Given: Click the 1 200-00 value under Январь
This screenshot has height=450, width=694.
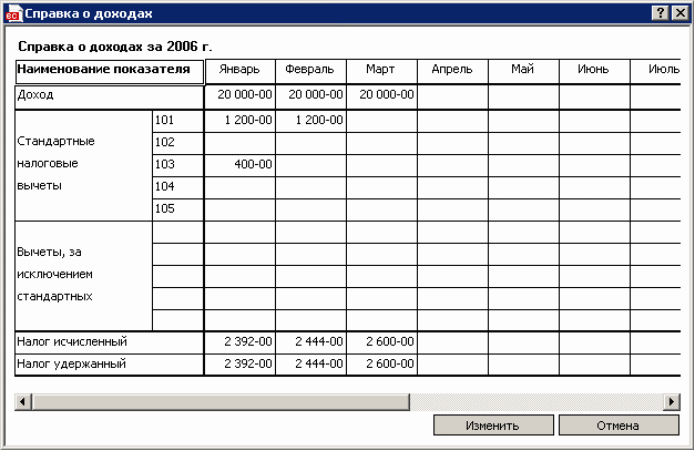Looking at the screenshot, I should pos(240,121).
